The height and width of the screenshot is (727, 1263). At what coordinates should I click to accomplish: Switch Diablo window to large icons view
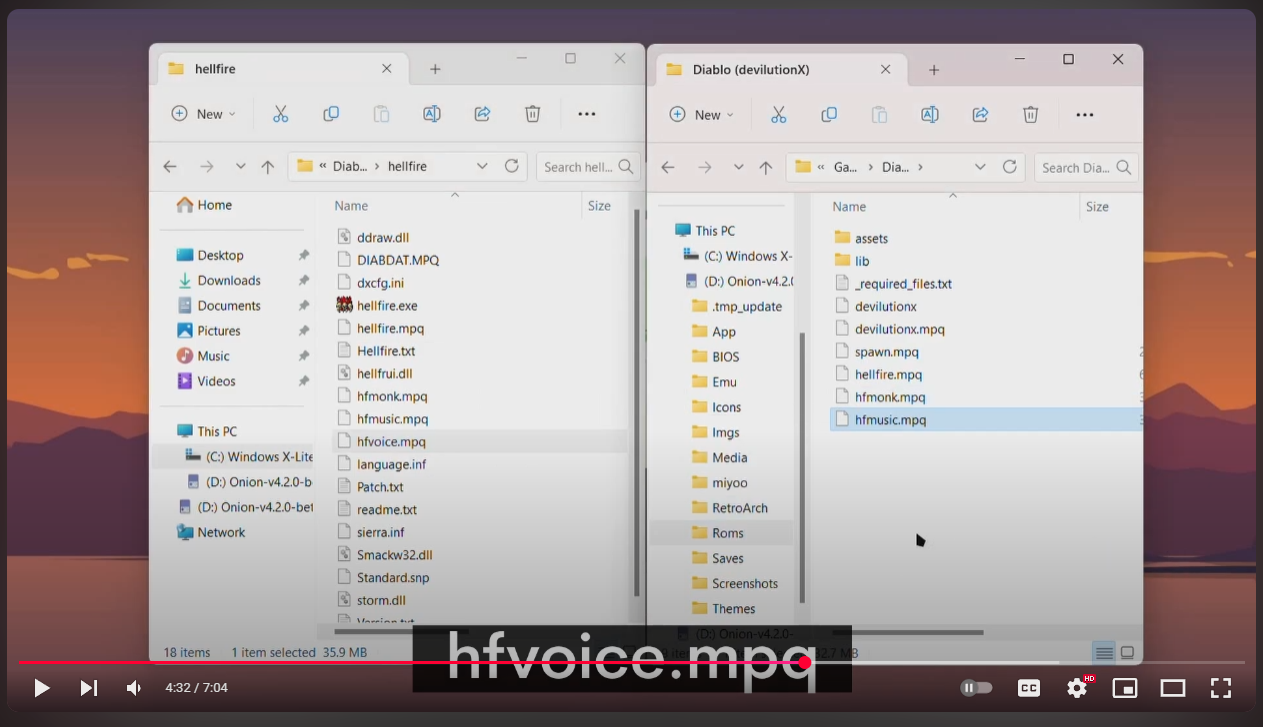(x=1127, y=653)
